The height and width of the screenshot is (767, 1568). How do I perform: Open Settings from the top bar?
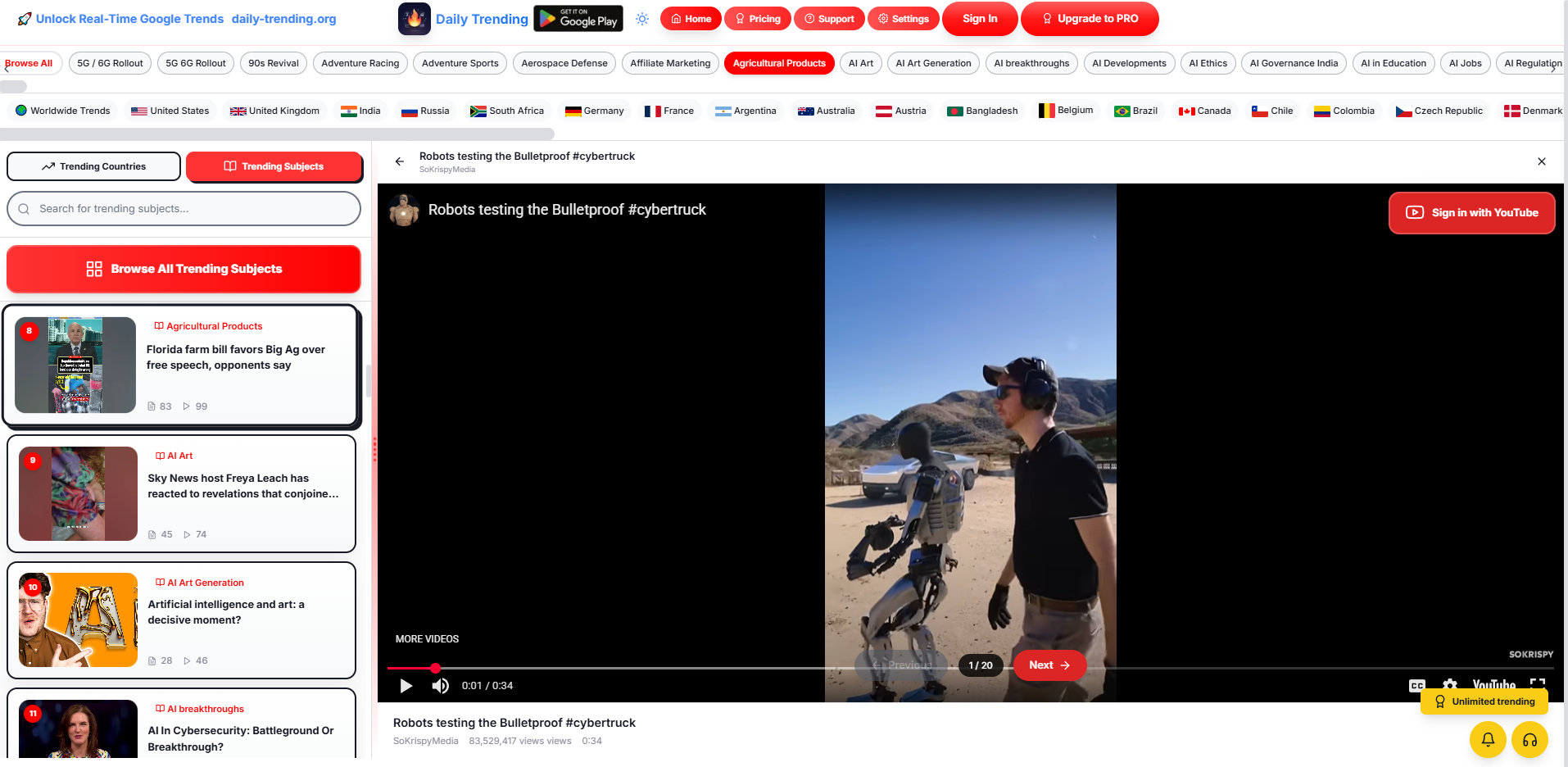(x=904, y=19)
